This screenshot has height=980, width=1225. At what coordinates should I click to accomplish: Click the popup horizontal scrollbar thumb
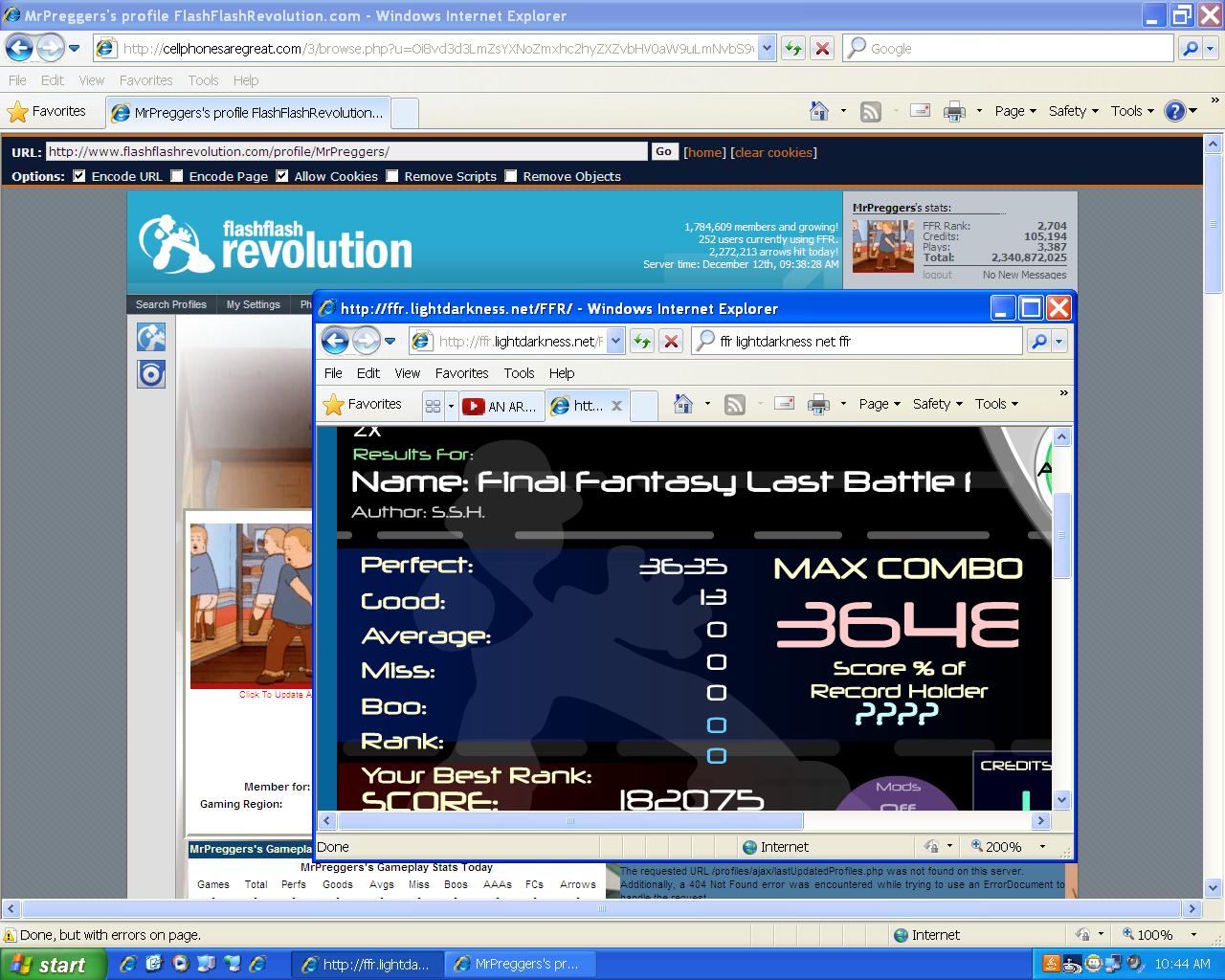click(570, 820)
